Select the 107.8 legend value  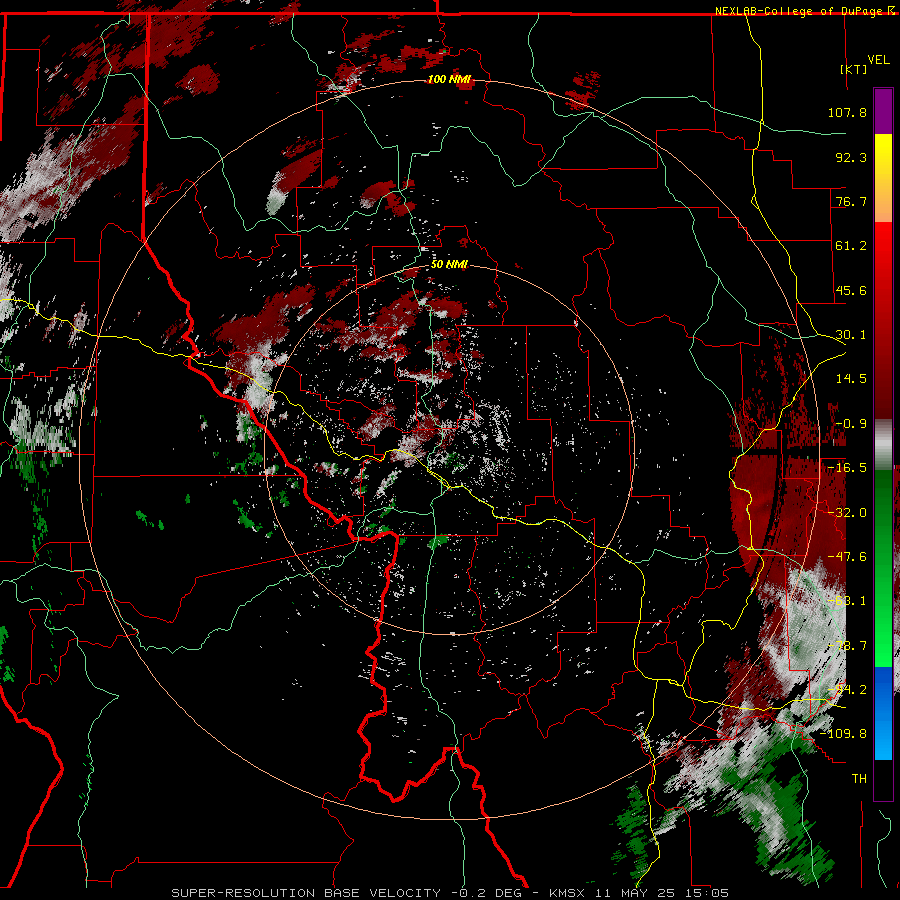(847, 112)
